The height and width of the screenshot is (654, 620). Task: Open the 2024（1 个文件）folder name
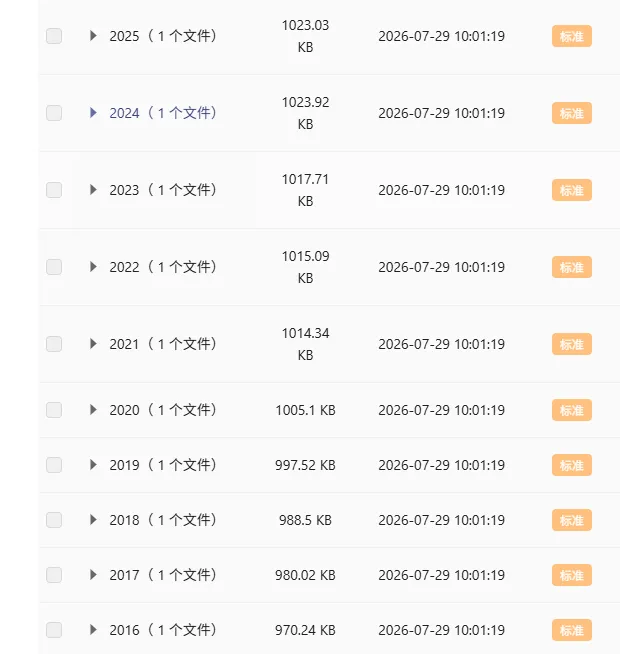click(163, 113)
